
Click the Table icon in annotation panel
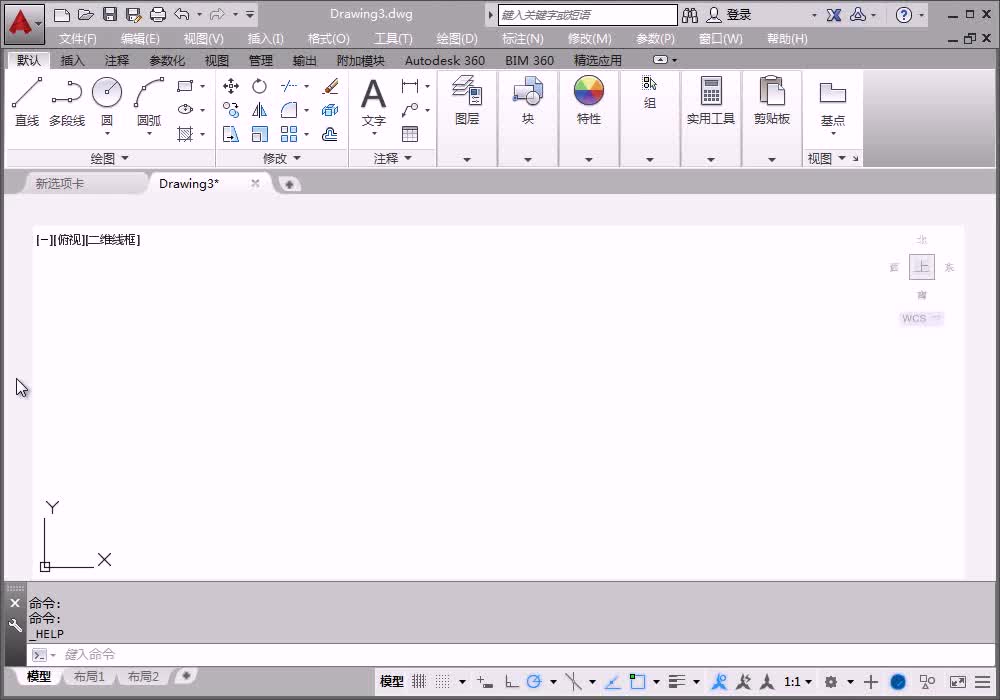410,135
